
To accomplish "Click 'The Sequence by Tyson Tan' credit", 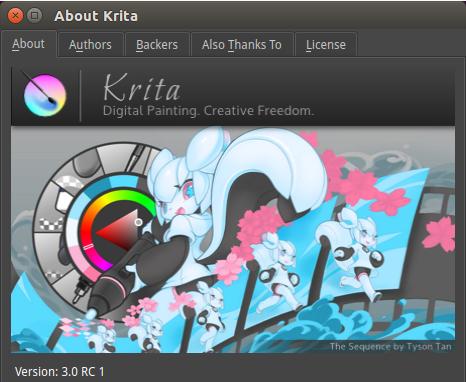I will coord(391,347).
